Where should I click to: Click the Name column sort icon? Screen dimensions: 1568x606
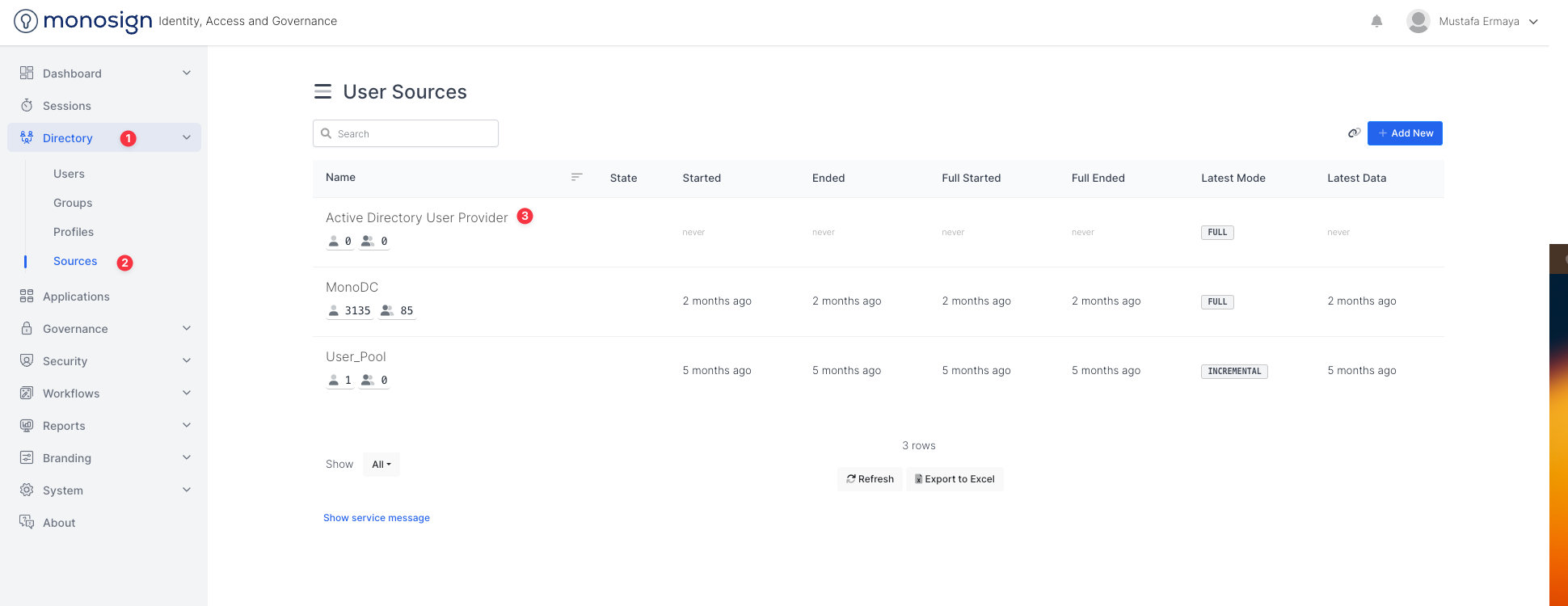(576, 177)
